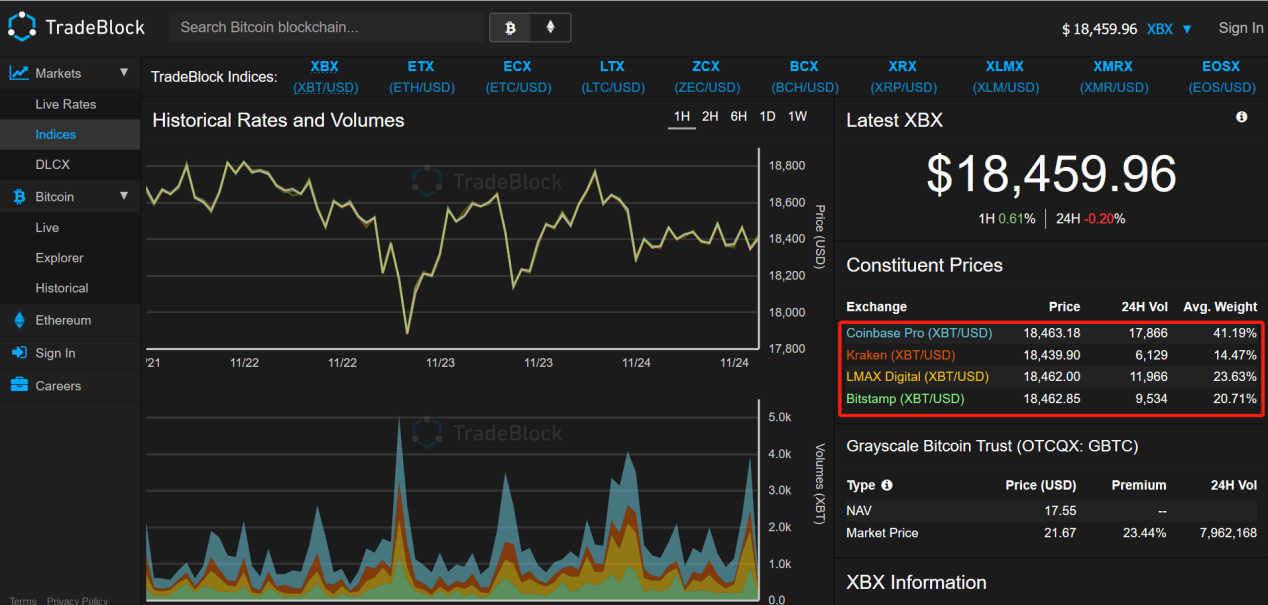This screenshot has height=605, width=1268.
Task: Click the Latest XBX price $18,459.96
Action: coord(1051,174)
